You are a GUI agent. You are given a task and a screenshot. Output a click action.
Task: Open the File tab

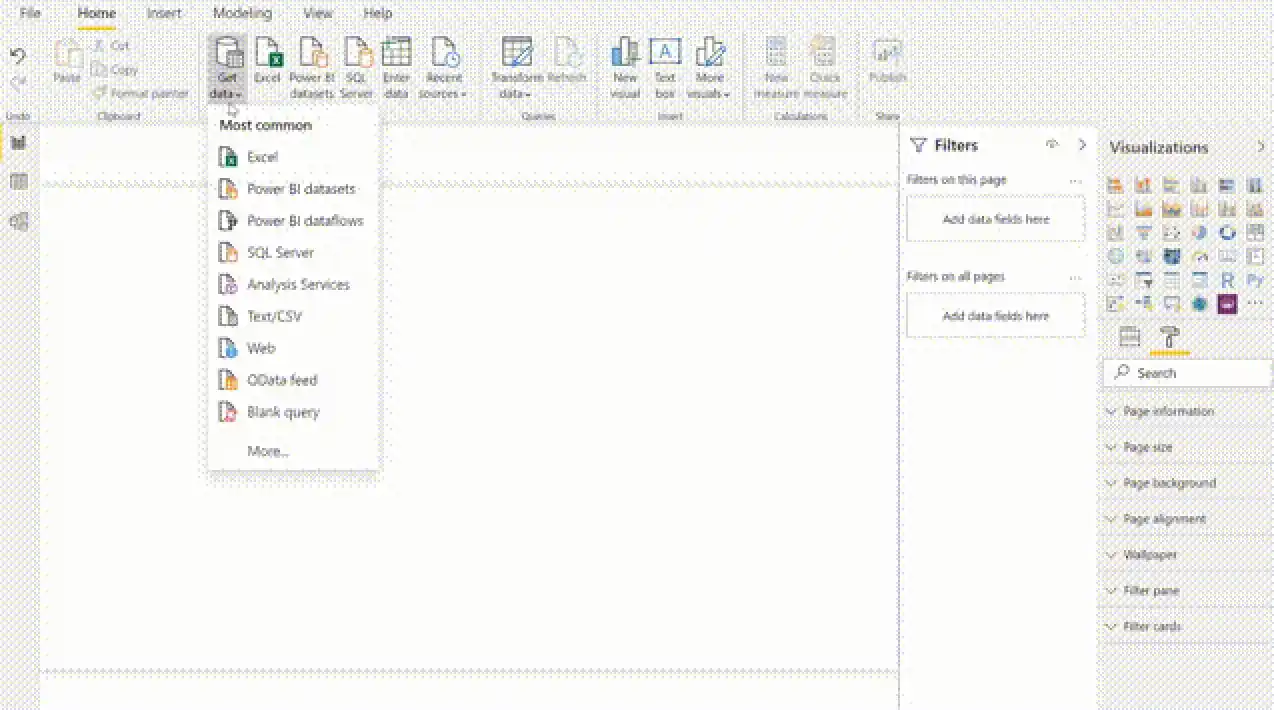click(x=31, y=14)
